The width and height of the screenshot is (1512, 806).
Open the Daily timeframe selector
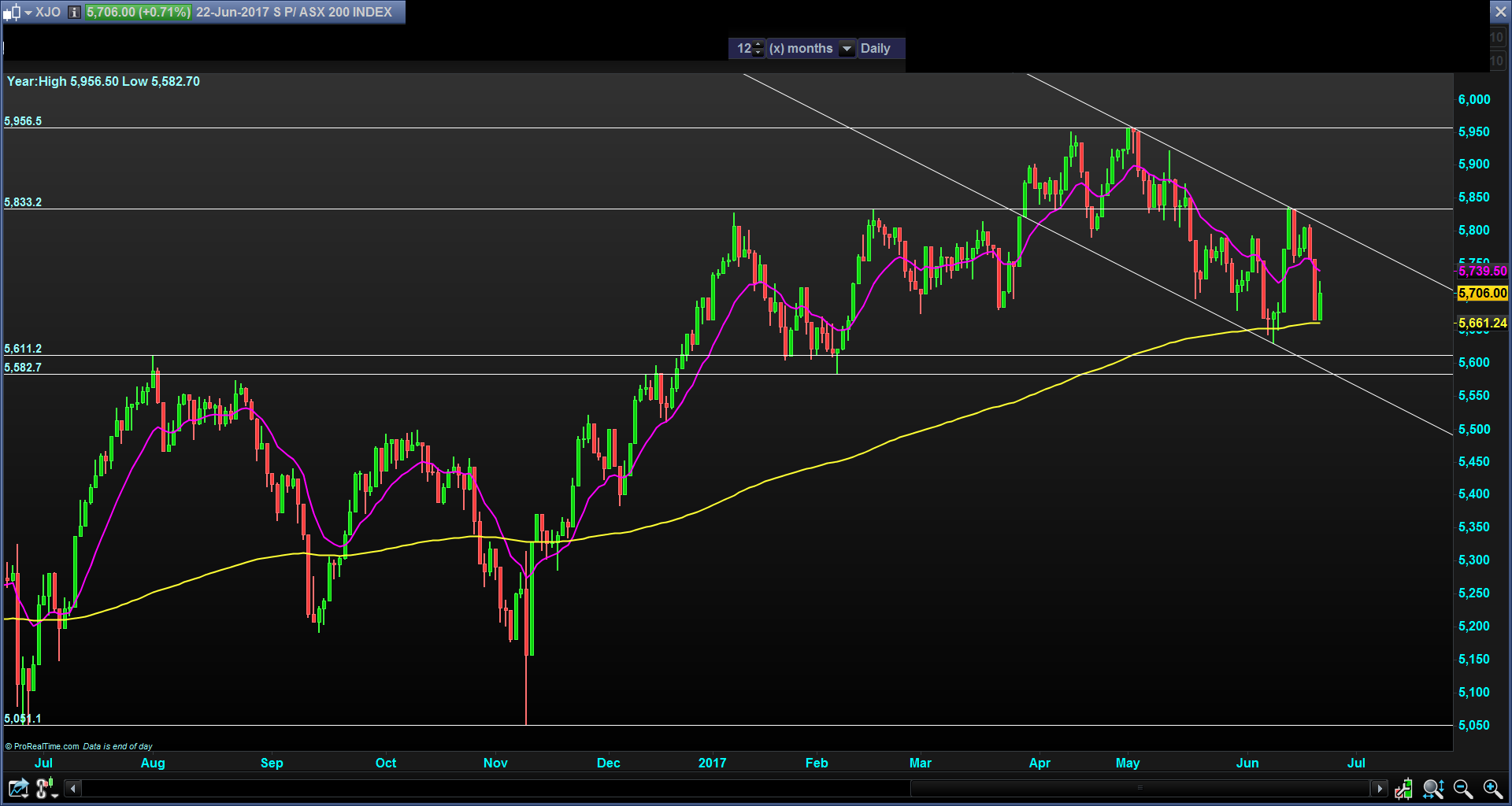876,49
